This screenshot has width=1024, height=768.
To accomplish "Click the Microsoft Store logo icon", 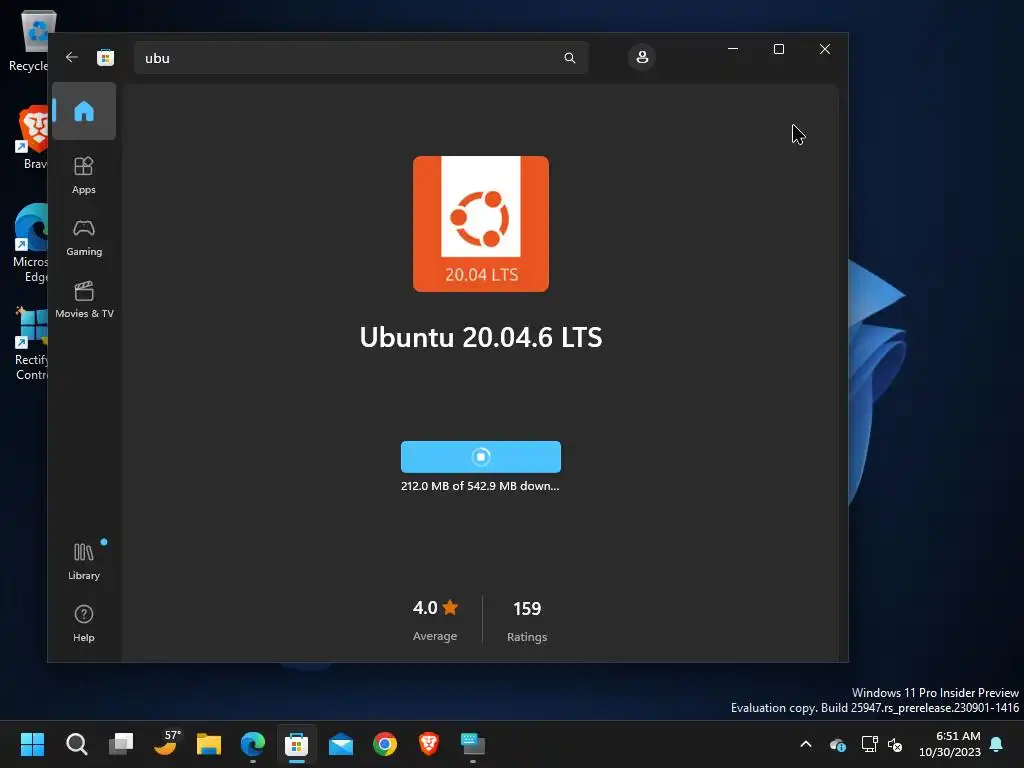I will tap(105, 57).
